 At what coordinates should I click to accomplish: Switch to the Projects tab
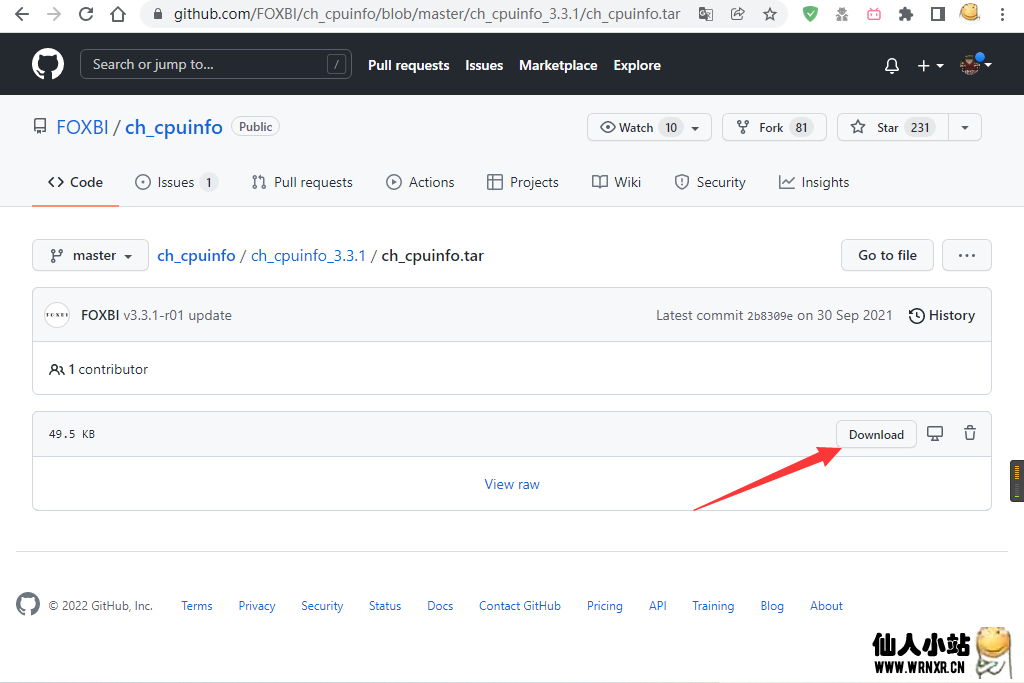click(x=522, y=182)
